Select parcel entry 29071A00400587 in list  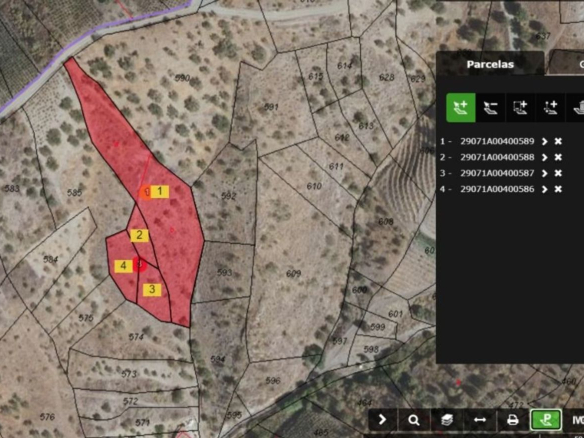pos(497,174)
